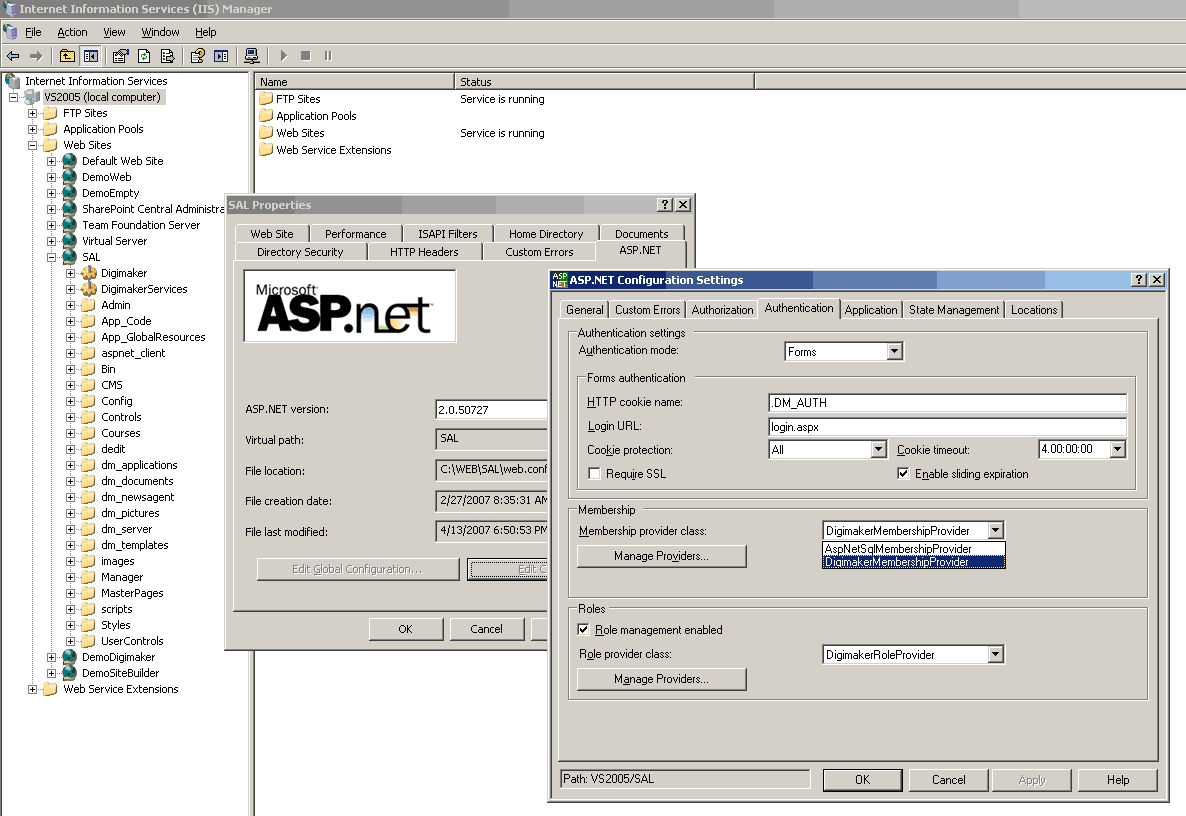
Task: Expand the FTP Sites tree node
Action: pos(33,113)
